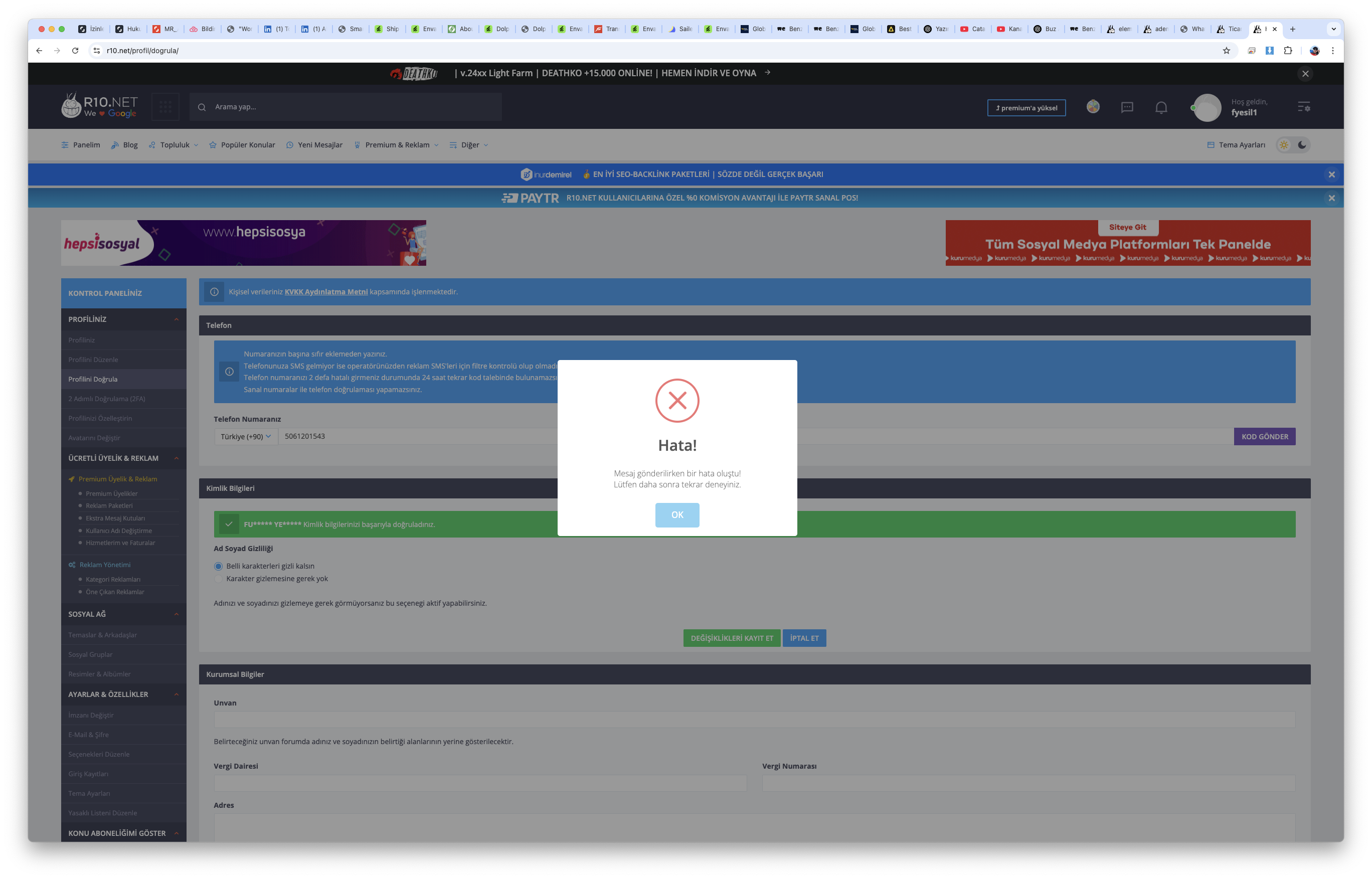Click the browser back arrow
1372x879 pixels.
point(39,51)
